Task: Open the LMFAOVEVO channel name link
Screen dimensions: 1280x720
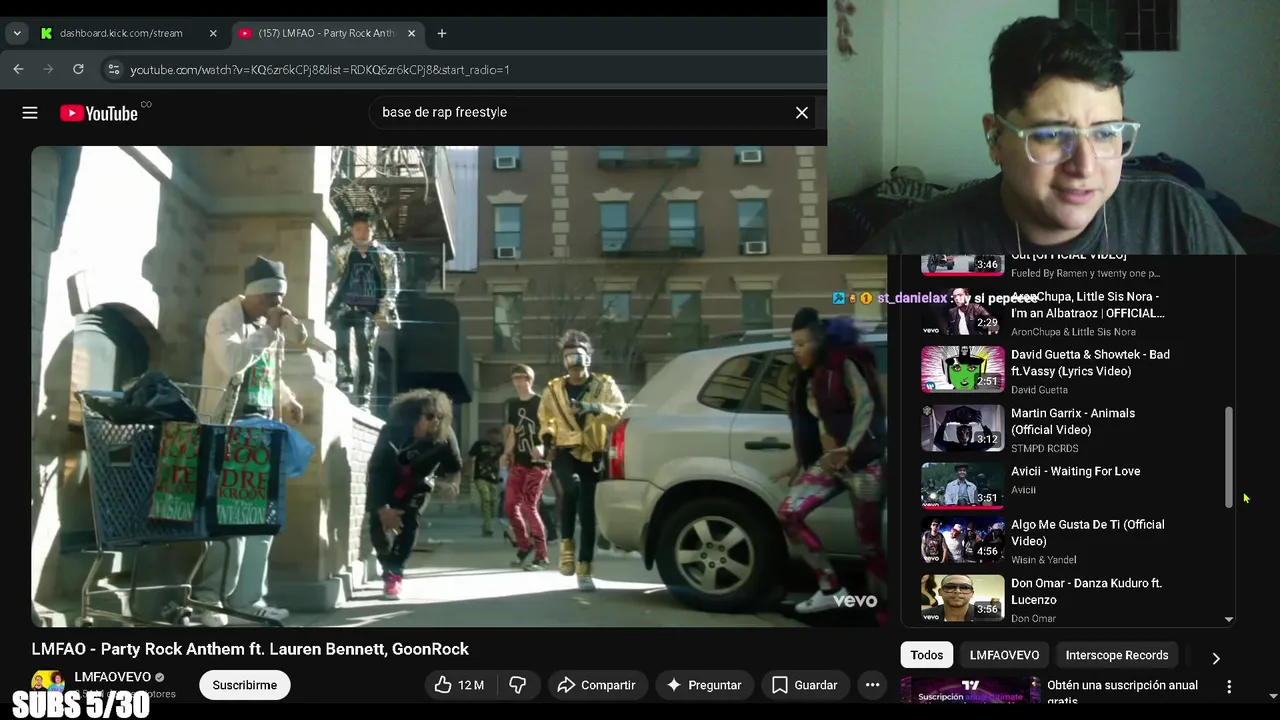Action: pos(112,677)
